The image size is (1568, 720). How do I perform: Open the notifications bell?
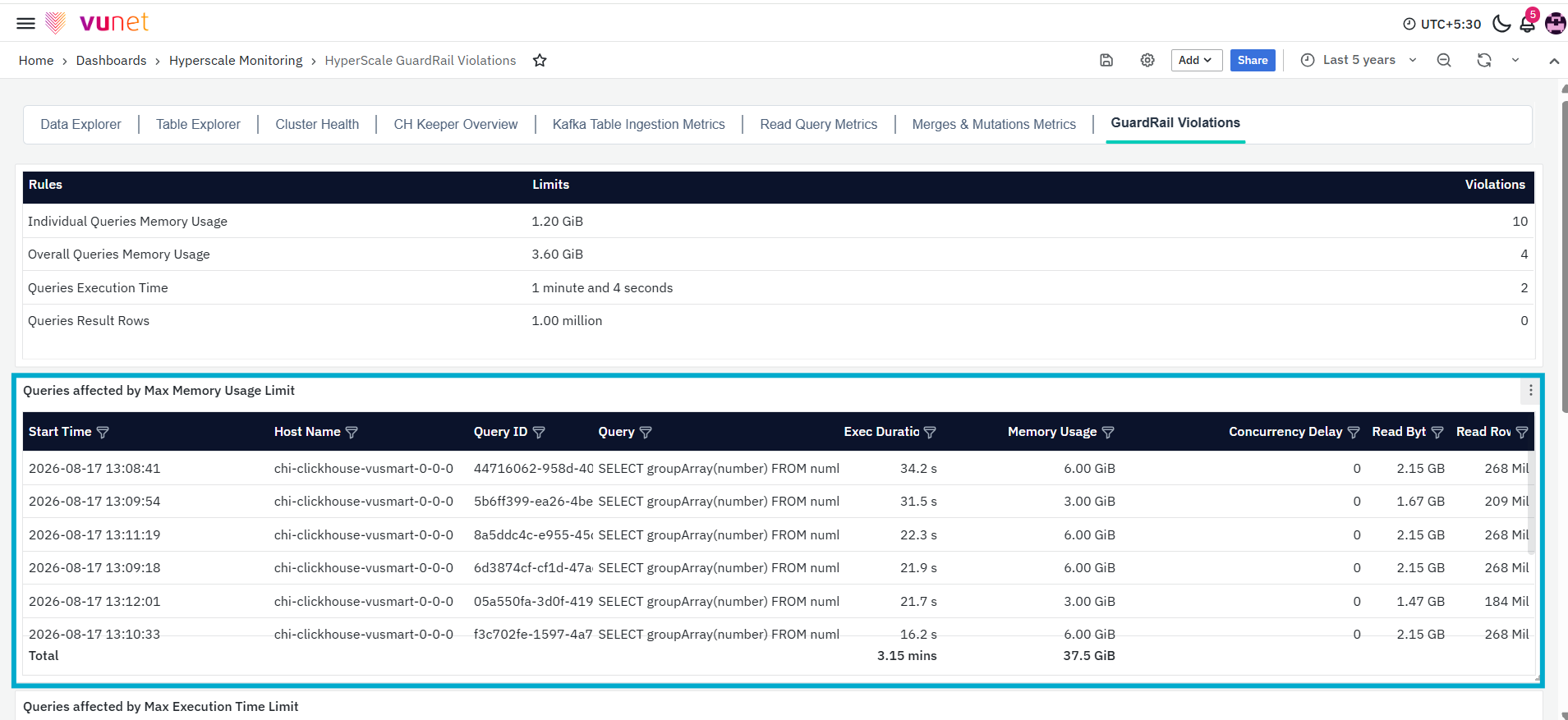pos(1528,23)
